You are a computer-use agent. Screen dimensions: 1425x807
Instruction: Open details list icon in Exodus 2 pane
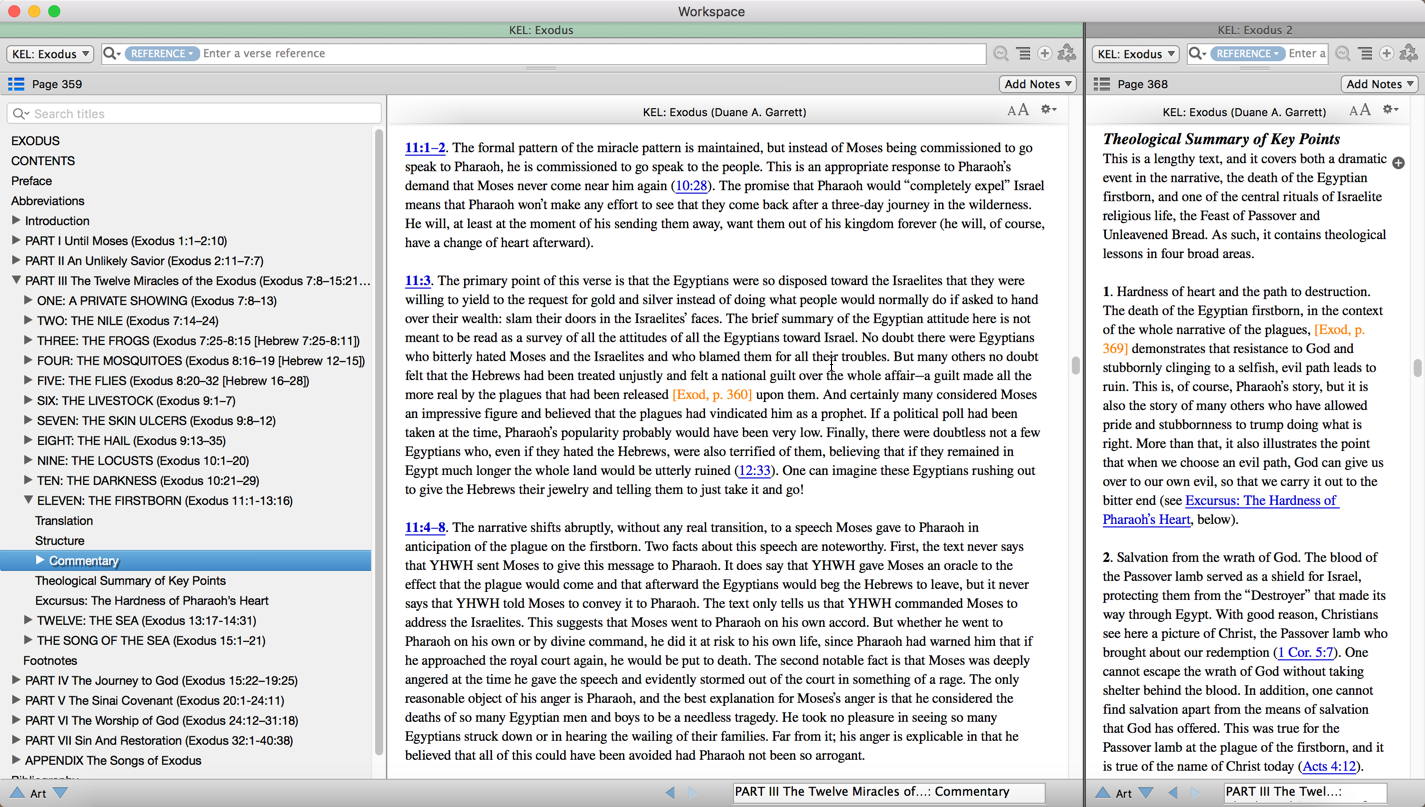[x=1365, y=53]
